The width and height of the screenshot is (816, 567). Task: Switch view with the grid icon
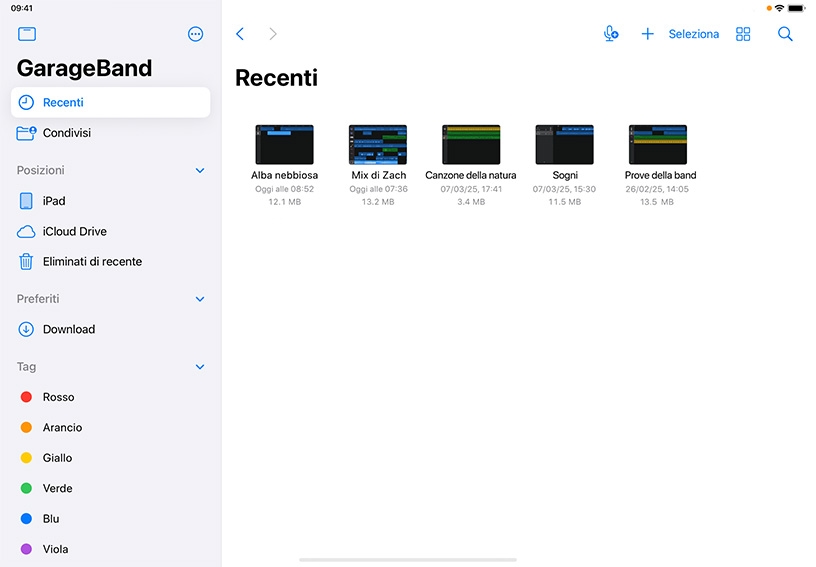tap(743, 34)
